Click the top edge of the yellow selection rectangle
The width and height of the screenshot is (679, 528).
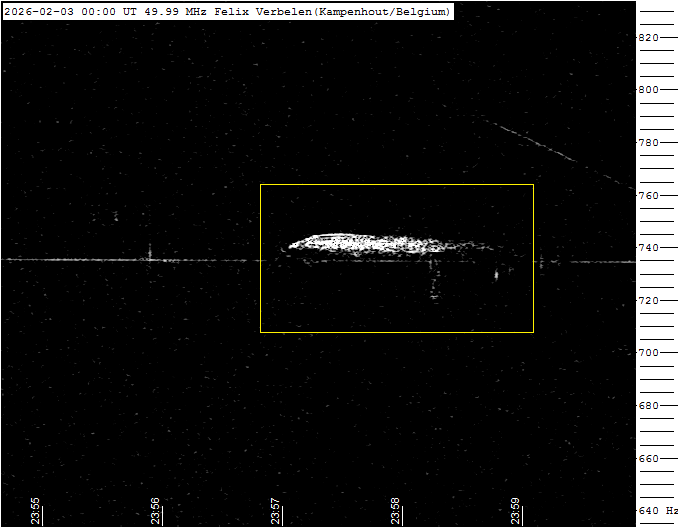pyautogui.click(x=396, y=184)
